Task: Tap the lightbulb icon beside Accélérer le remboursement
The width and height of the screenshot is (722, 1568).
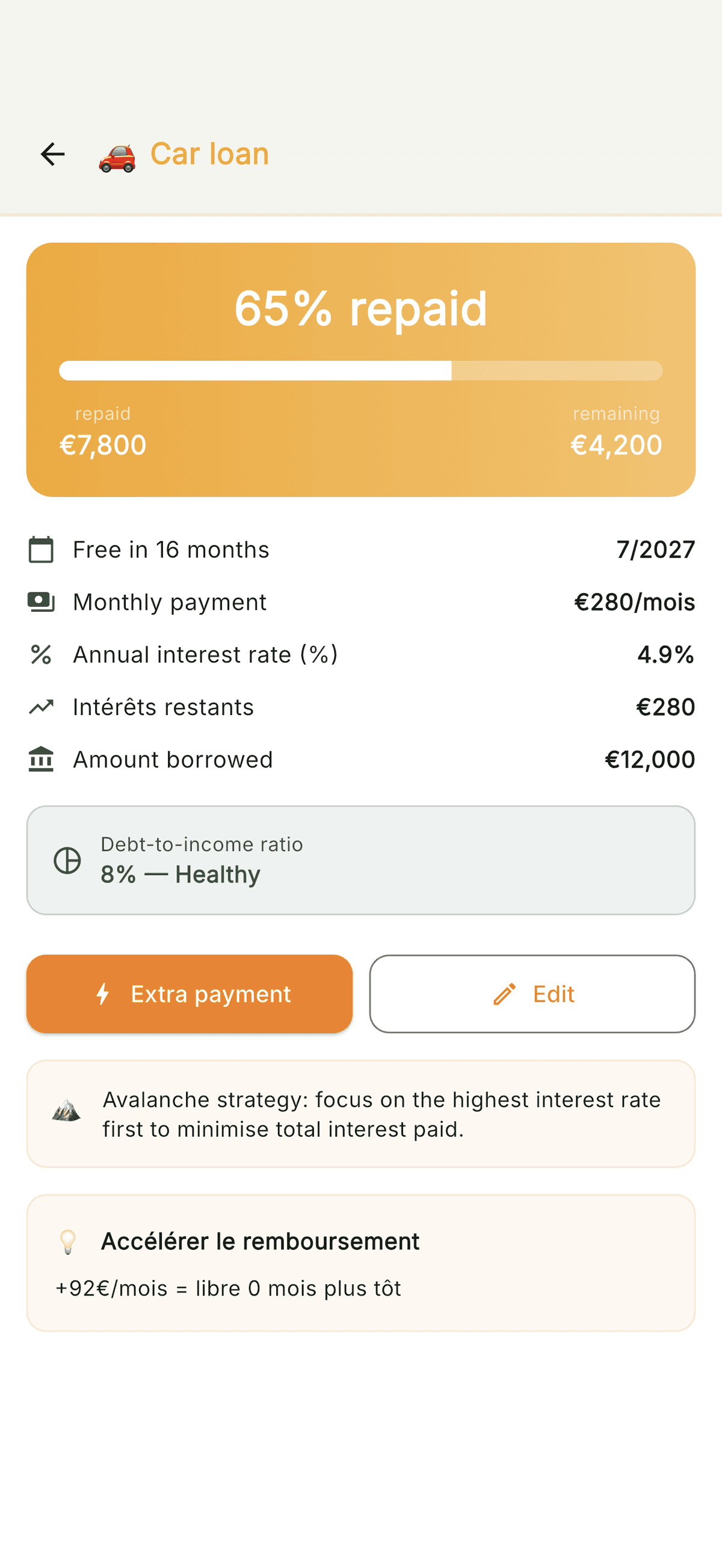Action: [67, 1242]
